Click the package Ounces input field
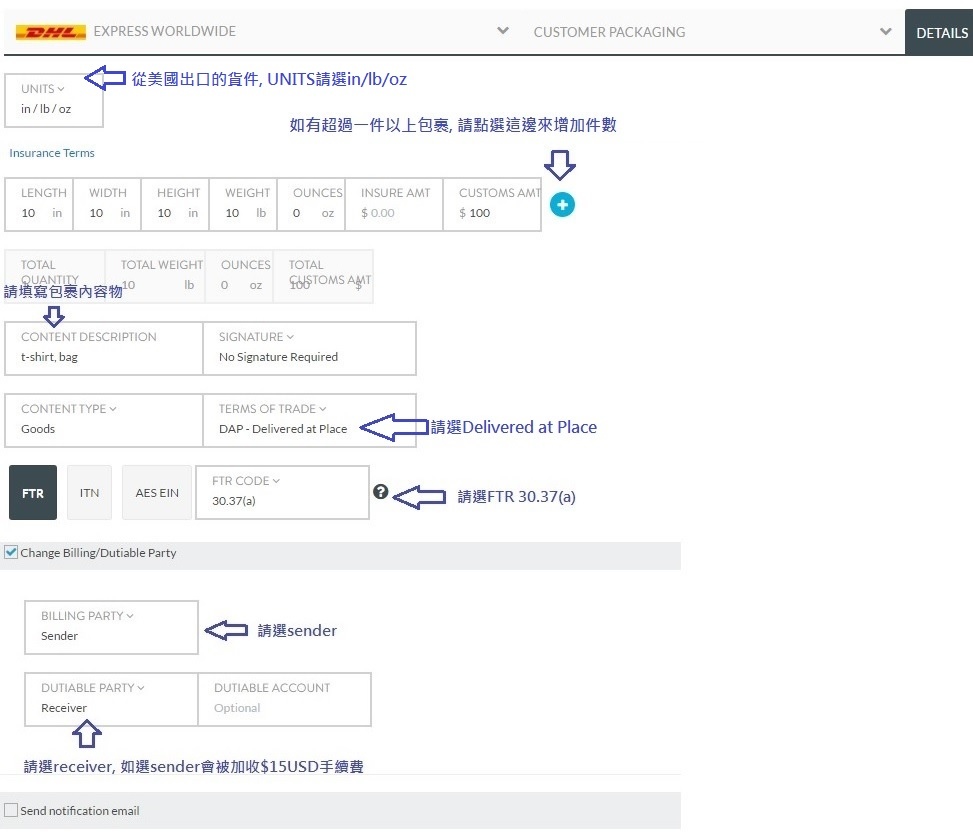Viewport: 973px width, 838px height. [x=311, y=205]
